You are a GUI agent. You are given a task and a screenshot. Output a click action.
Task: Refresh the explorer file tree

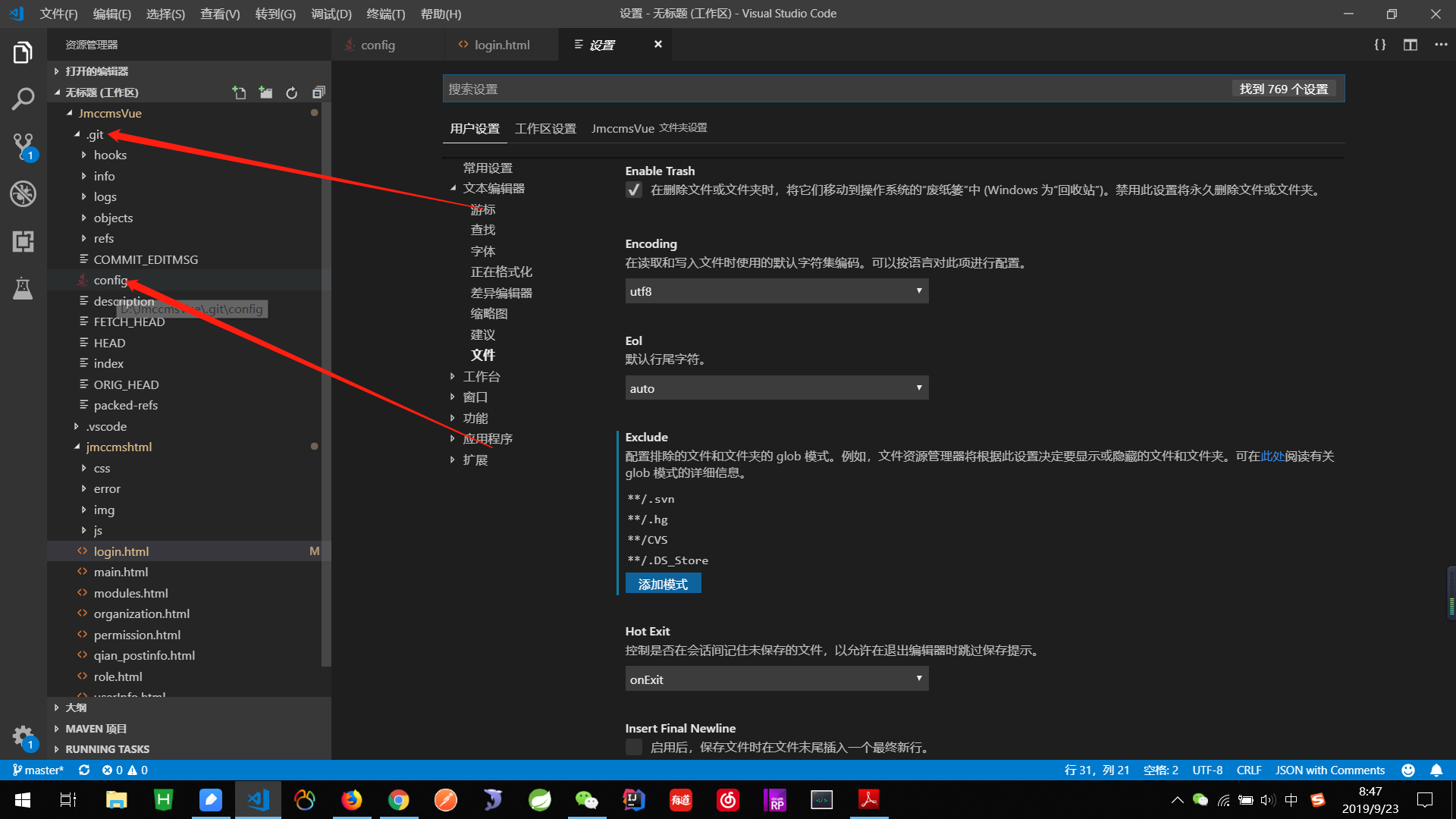click(292, 92)
